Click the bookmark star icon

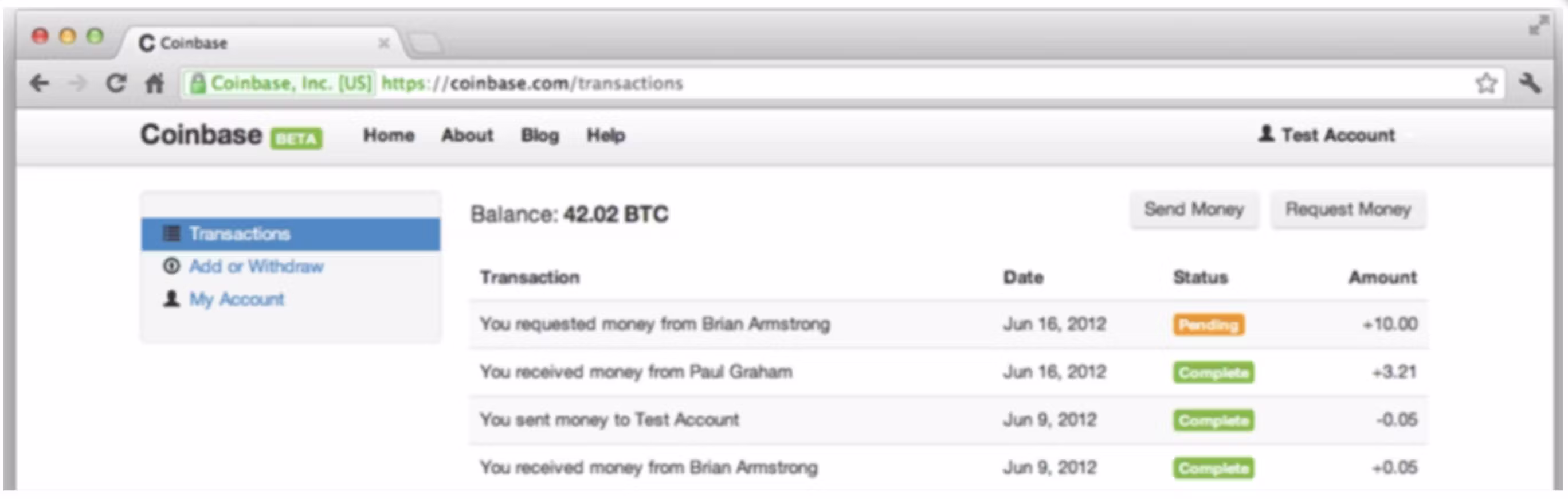(1487, 81)
